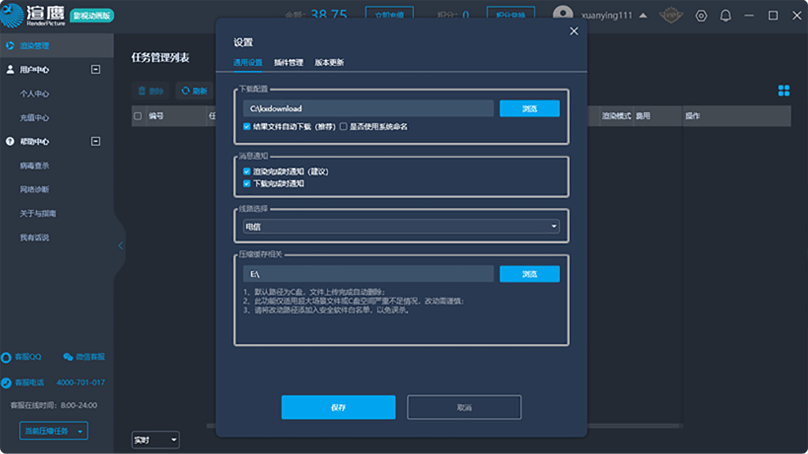Close the 设置 dialog with the X
The width and height of the screenshot is (808, 454).
(574, 31)
